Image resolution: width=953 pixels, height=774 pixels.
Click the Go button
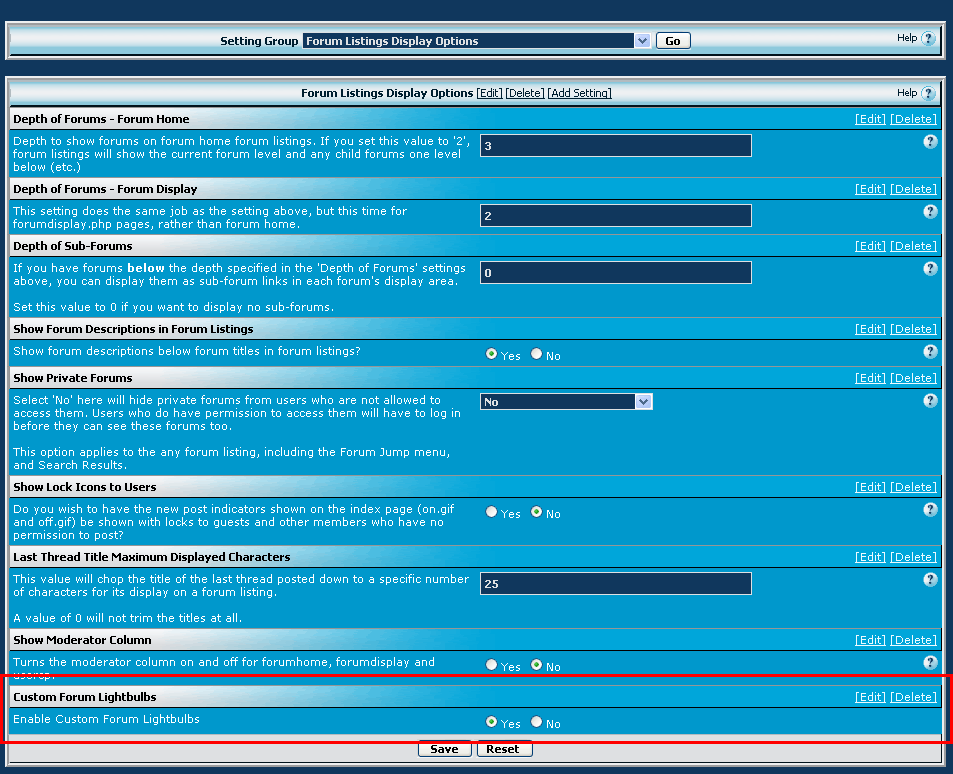(673, 41)
